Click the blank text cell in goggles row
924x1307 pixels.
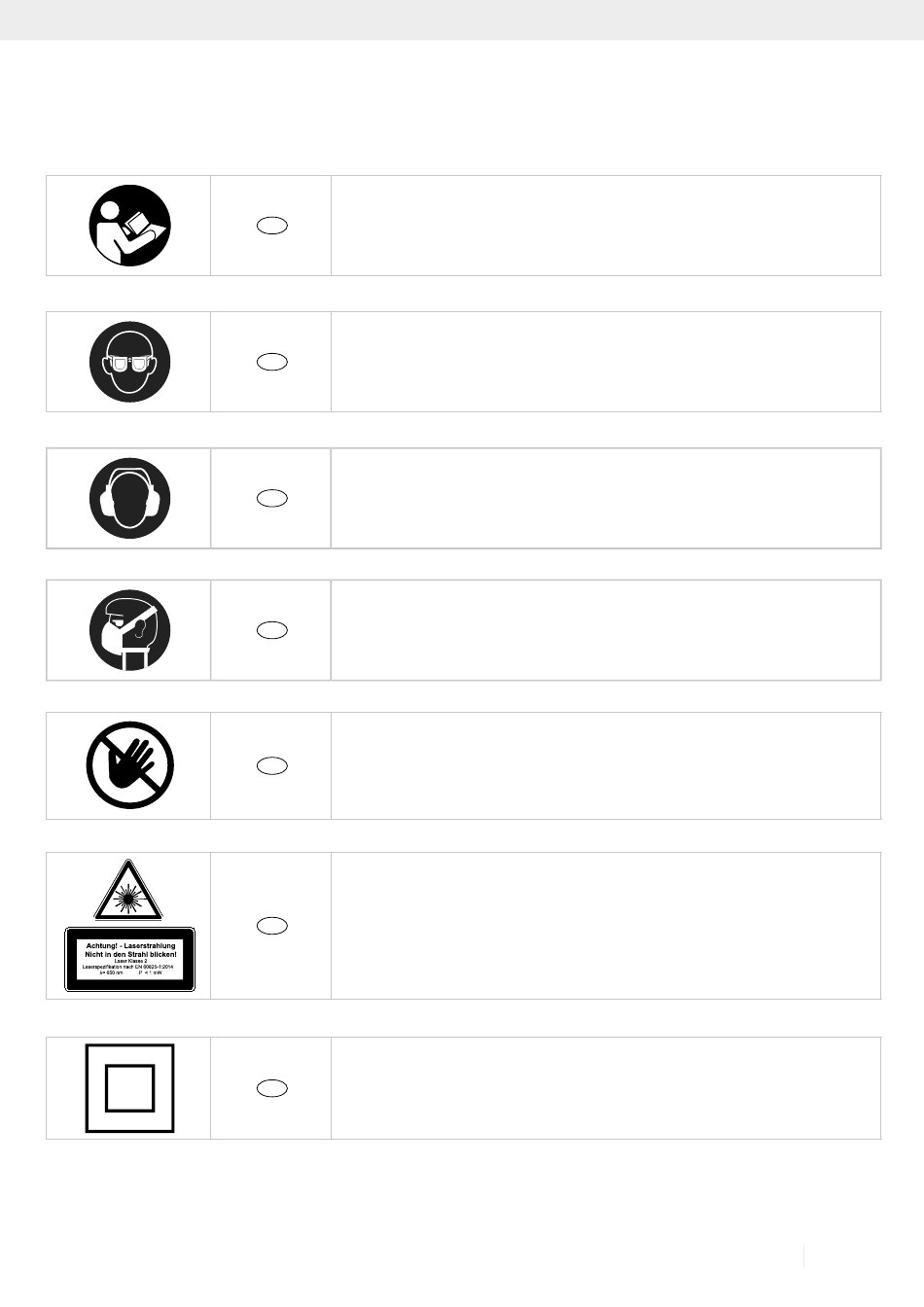[x=606, y=362]
